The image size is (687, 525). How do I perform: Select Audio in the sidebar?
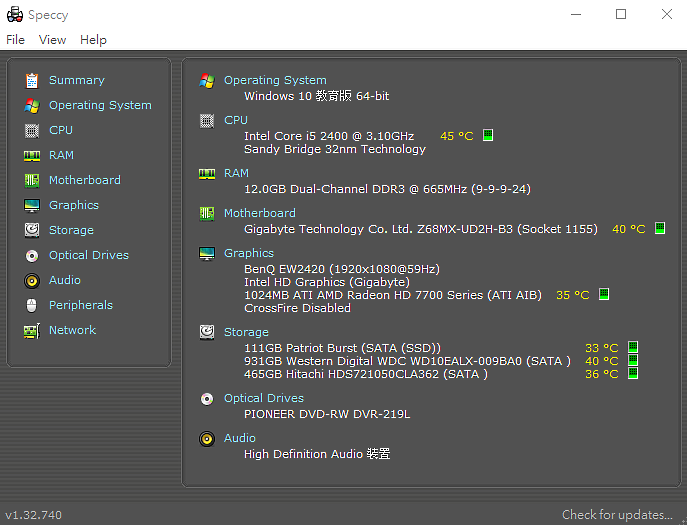(x=65, y=280)
